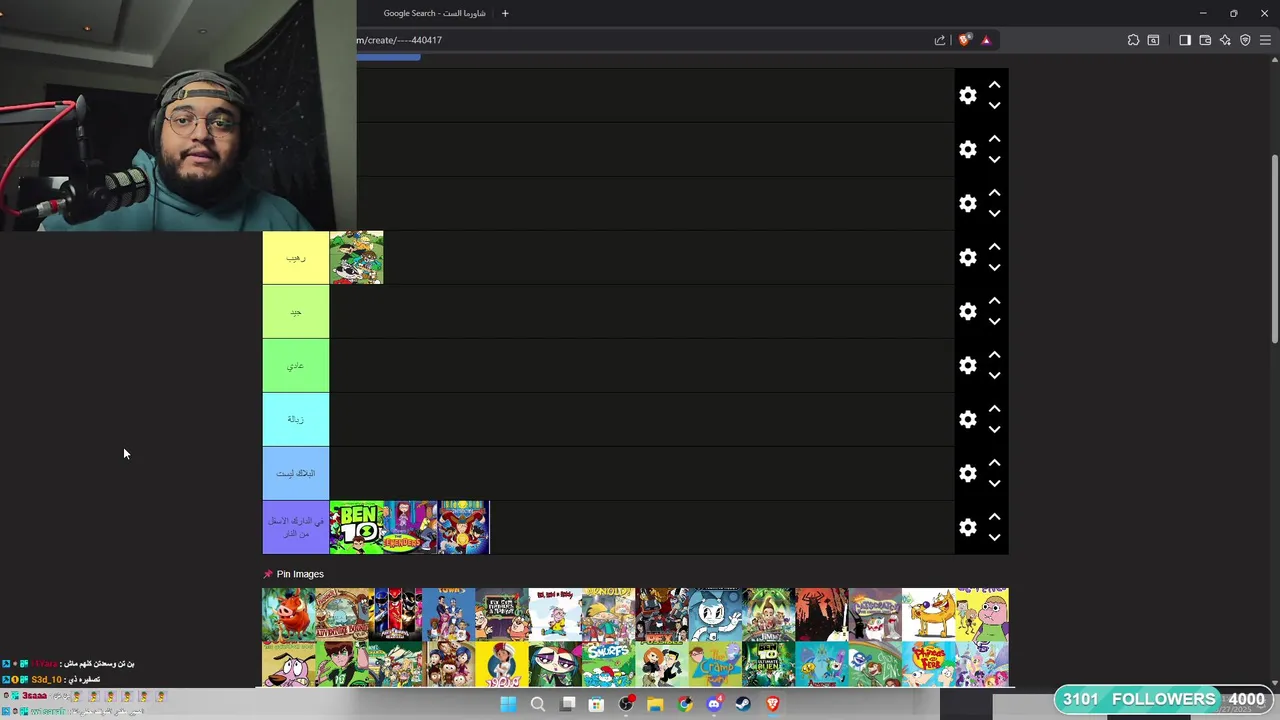Pick the Courage the Cowardly Dog thumbnail
The width and height of the screenshot is (1280, 720).
point(289,664)
